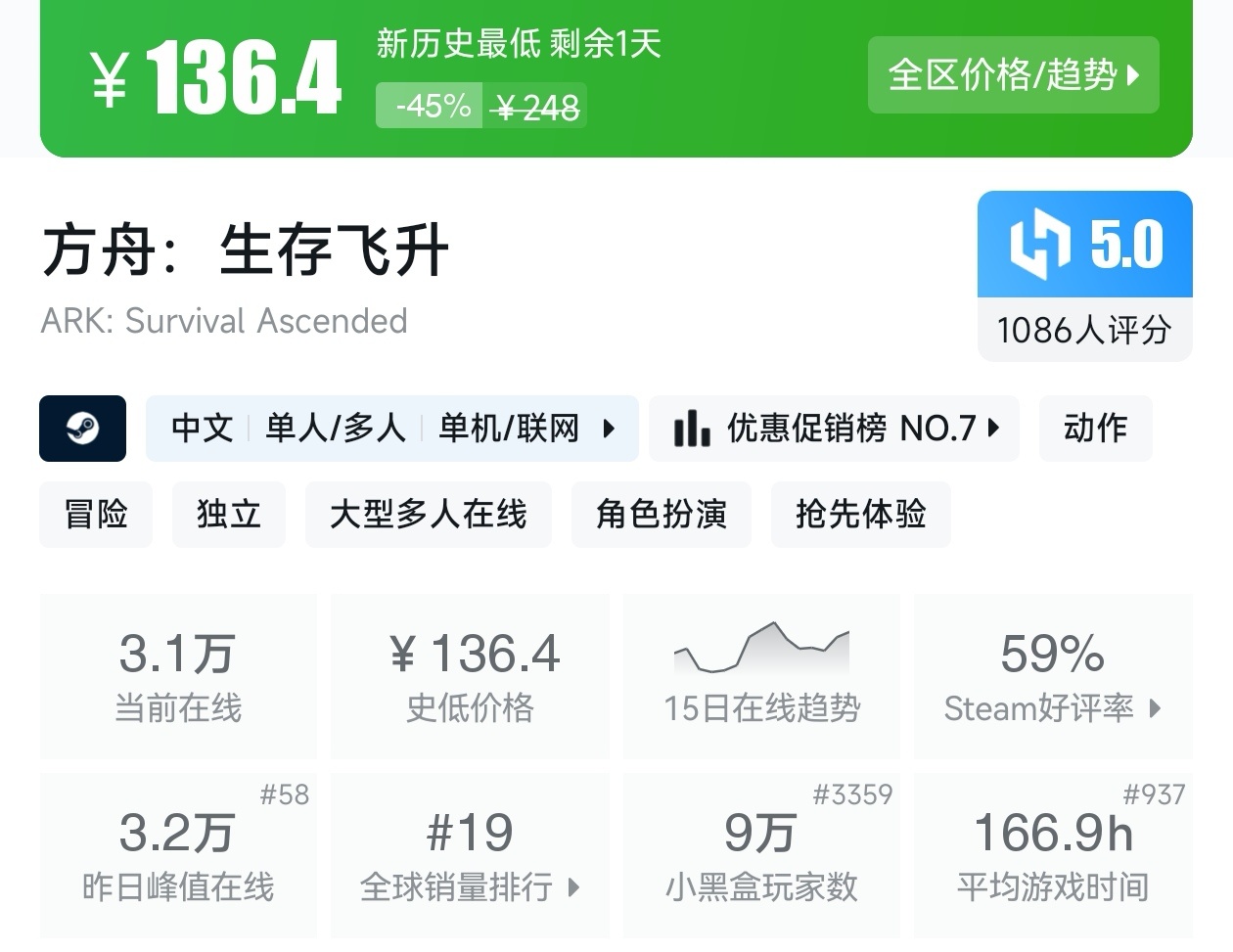Tap the bar chart icon in promotion ranking
Image resolution: width=1233 pixels, height=952 pixels.
(x=692, y=429)
